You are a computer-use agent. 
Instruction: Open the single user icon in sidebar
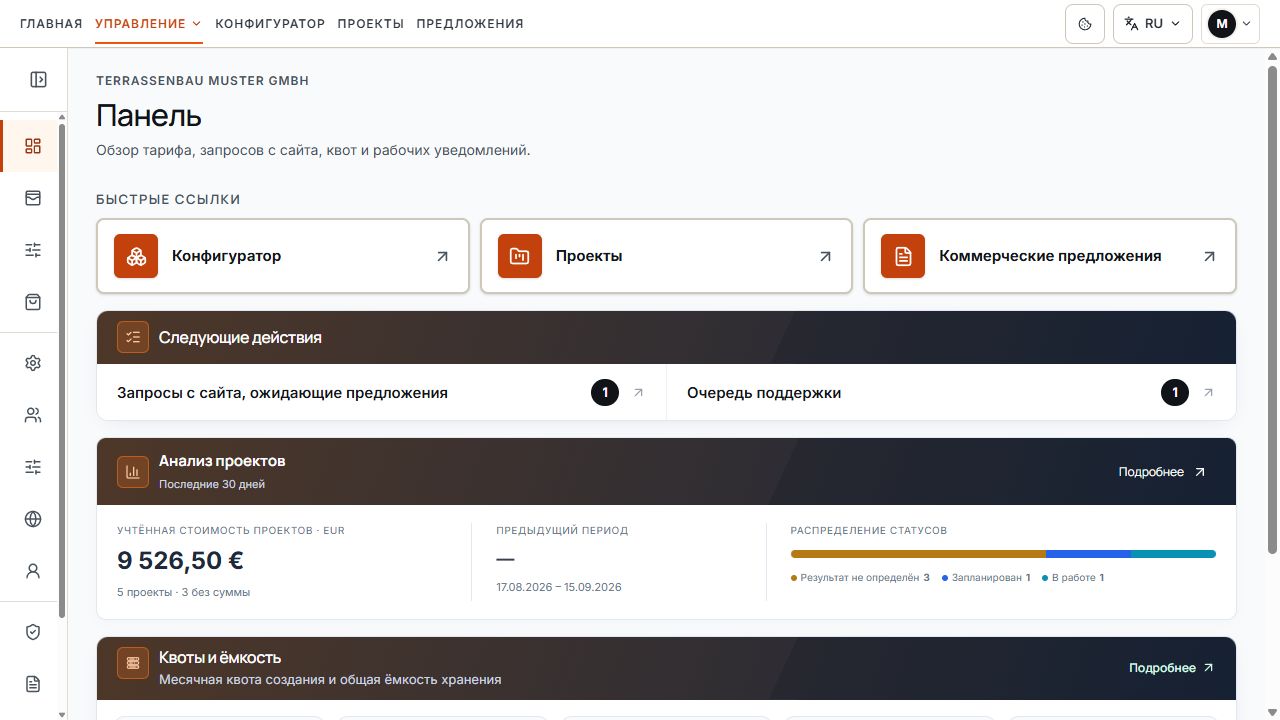point(33,571)
